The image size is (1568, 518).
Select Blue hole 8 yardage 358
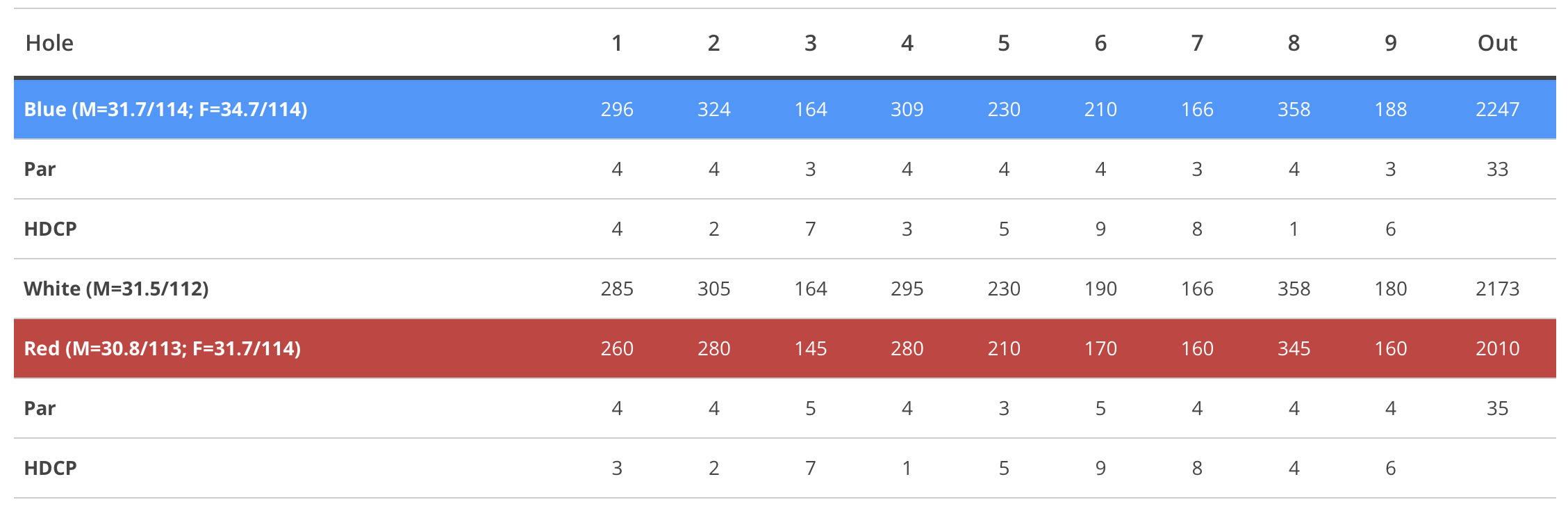coord(1294,109)
